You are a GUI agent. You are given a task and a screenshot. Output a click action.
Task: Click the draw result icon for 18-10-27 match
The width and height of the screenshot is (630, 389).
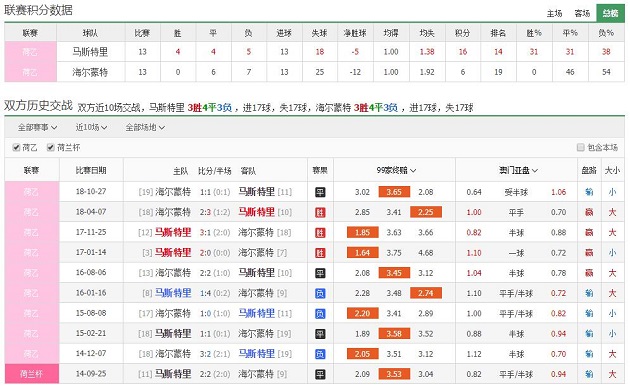coord(320,192)
